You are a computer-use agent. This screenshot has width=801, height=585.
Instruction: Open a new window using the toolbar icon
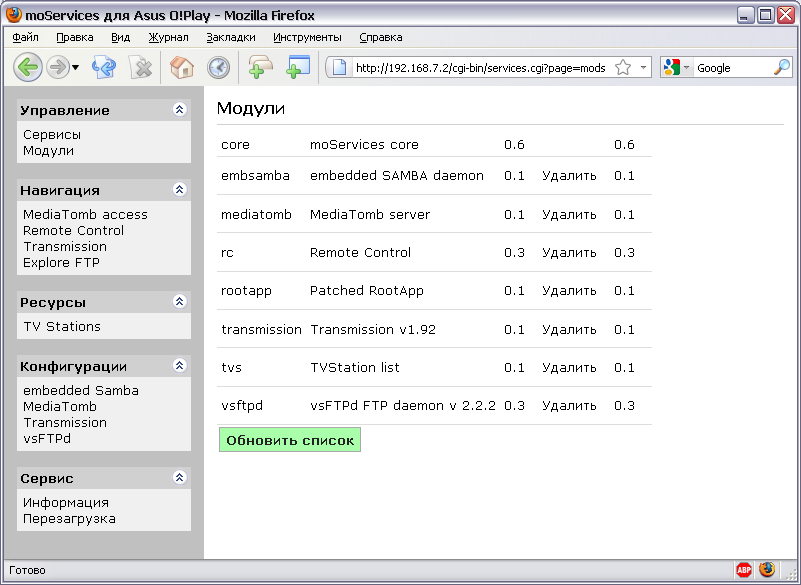point(298,68)
